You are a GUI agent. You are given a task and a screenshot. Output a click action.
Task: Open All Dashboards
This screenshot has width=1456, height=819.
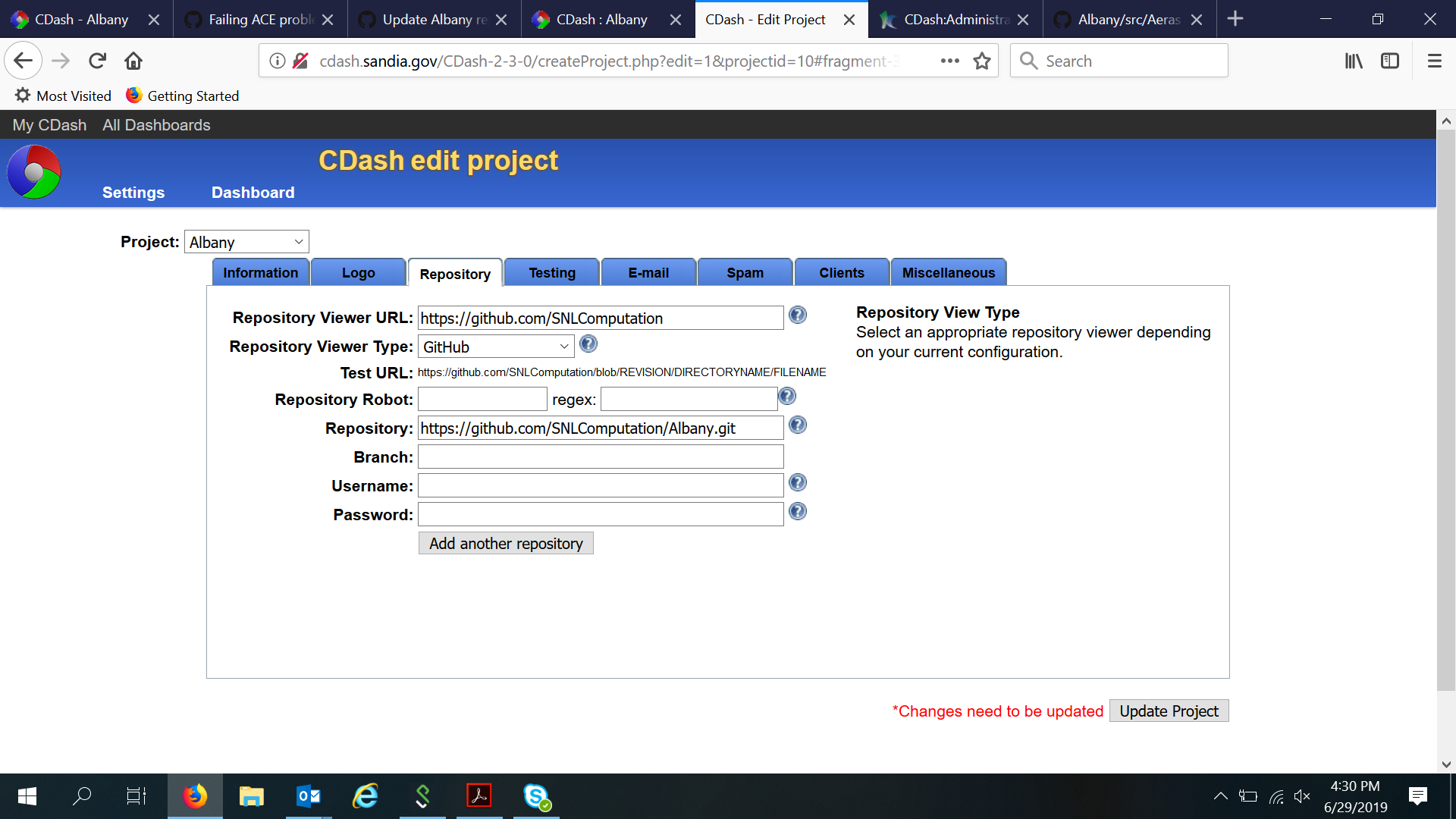click(x=156, y=124)
